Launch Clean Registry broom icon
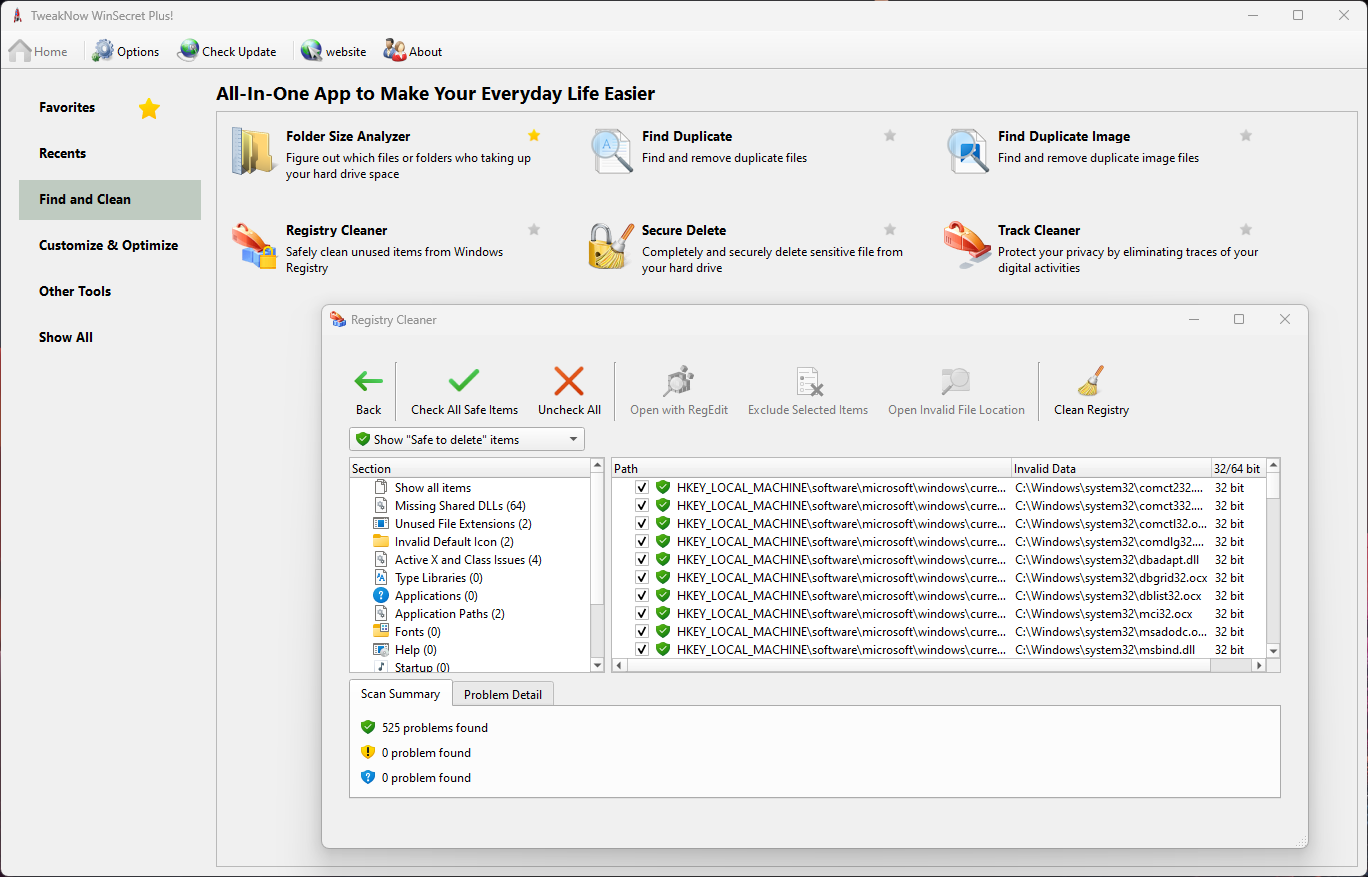This screenshot has height=877, width=1368. click(1091, 381)
